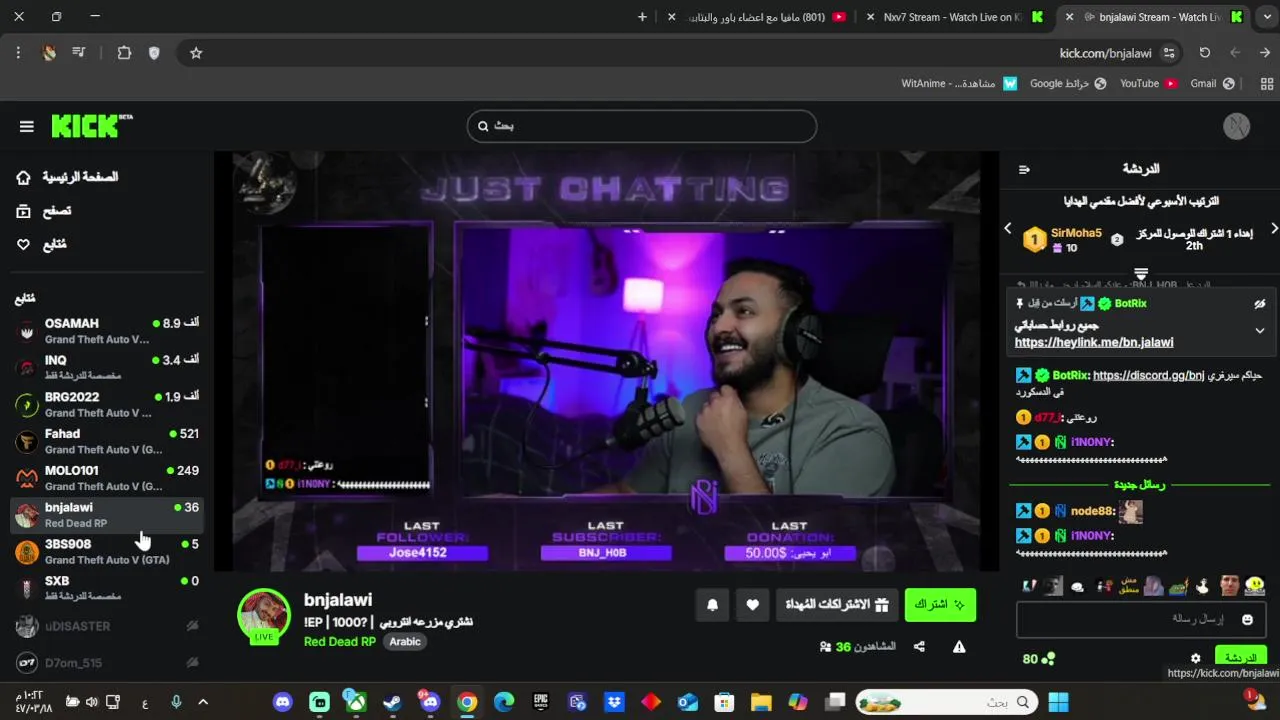This screenshot has width=1280, height=720.
Task: Expand hidden system tray icons
Action: (203, 702)
